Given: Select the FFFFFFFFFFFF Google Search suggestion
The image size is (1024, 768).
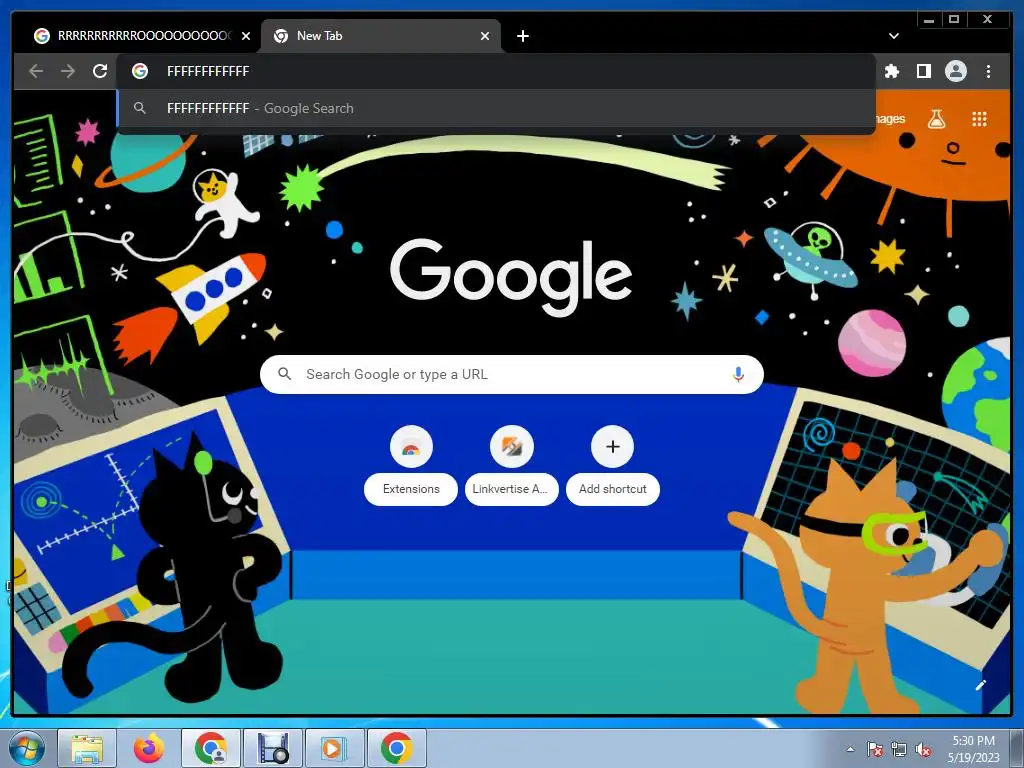Looking at the screenshot, I should point(496,108).
